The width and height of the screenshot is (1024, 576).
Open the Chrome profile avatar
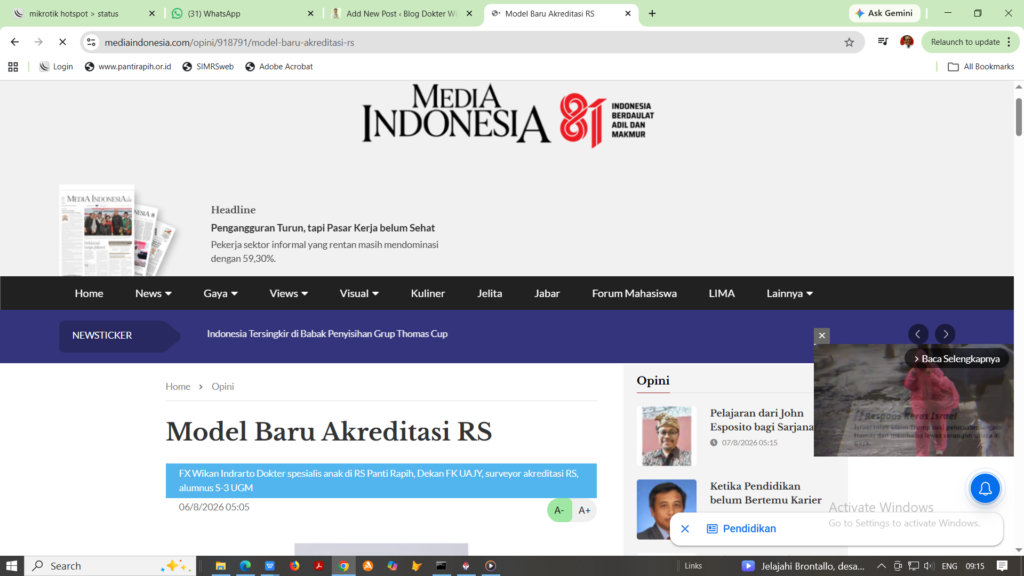point(906,42)
